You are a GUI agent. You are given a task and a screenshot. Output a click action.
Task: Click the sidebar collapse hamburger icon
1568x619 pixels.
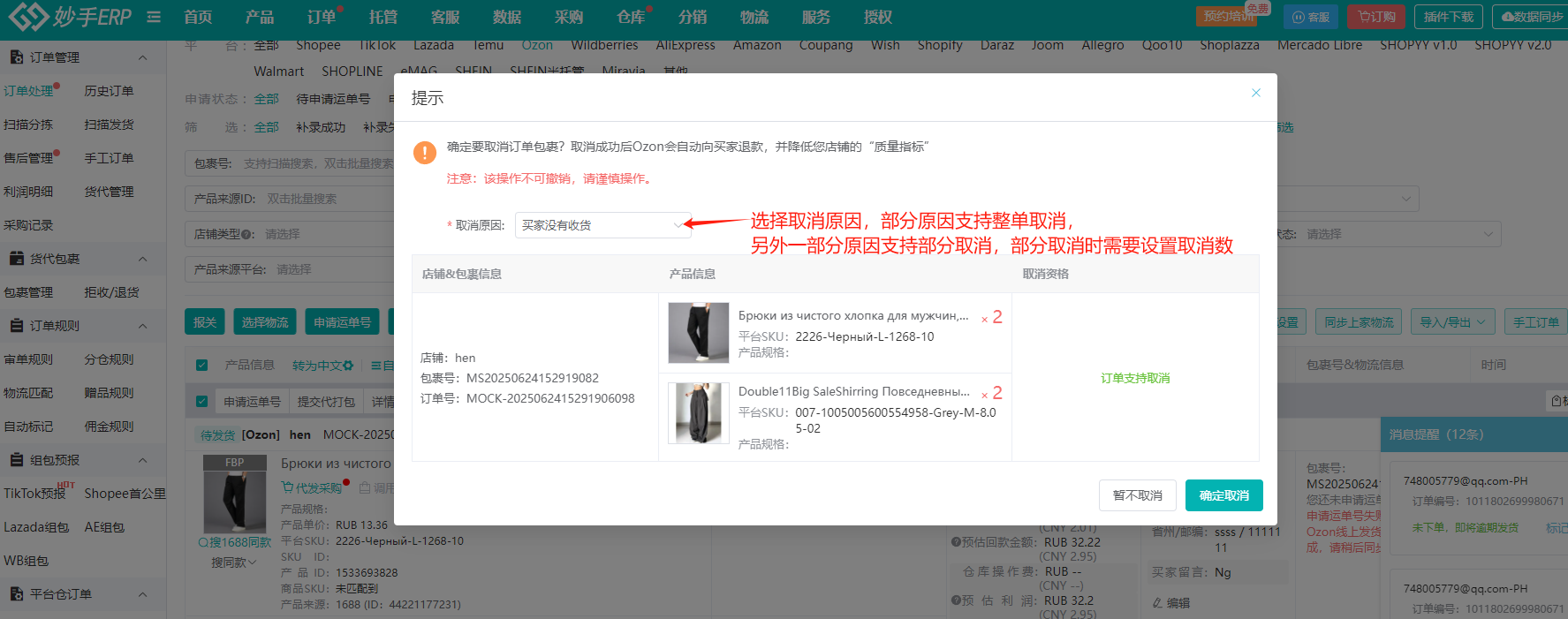coord(154,17)
